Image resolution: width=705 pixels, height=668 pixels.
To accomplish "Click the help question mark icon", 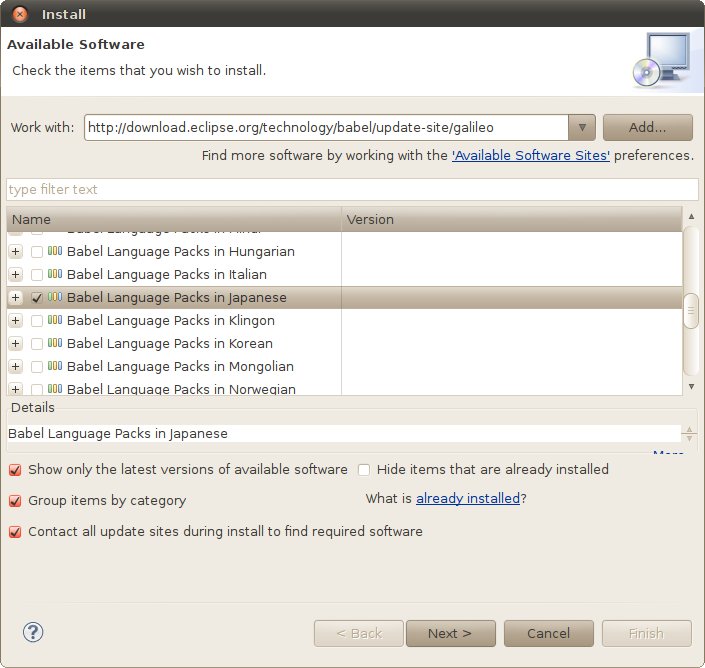I will (x=33, y=632).
